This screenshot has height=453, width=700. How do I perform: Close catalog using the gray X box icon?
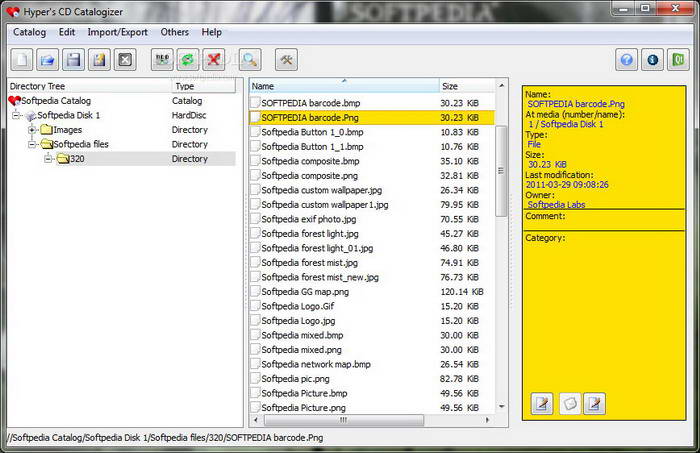click(125, 59)
